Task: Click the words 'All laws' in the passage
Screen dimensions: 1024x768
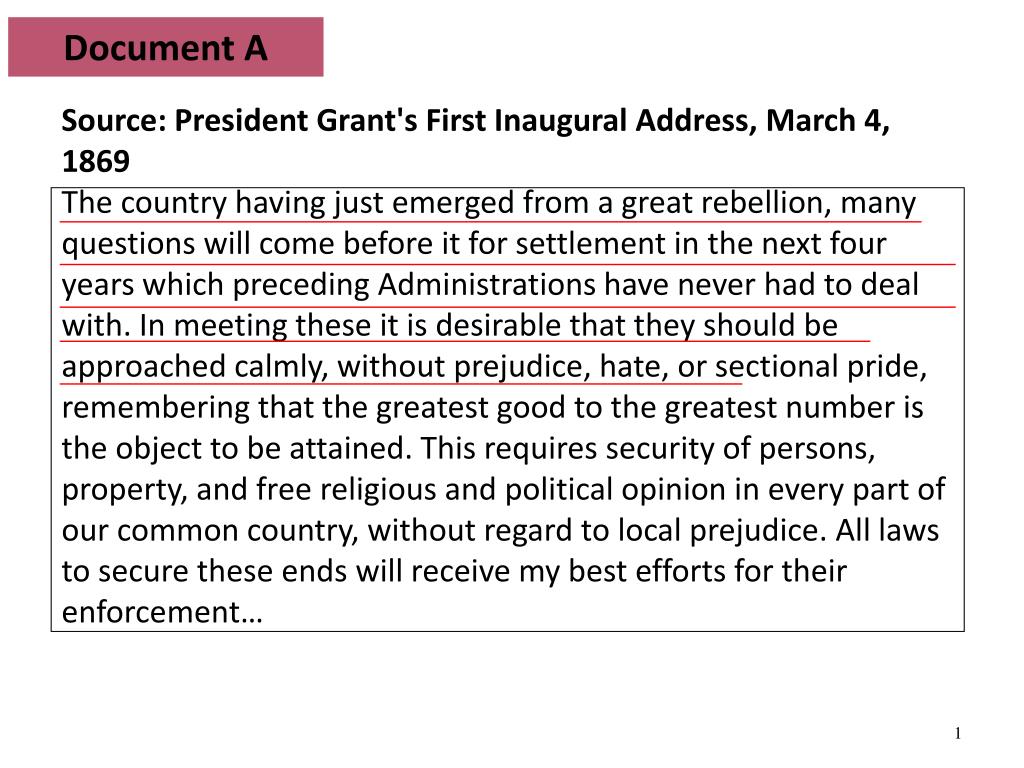Action: click(x=887, y=531)
